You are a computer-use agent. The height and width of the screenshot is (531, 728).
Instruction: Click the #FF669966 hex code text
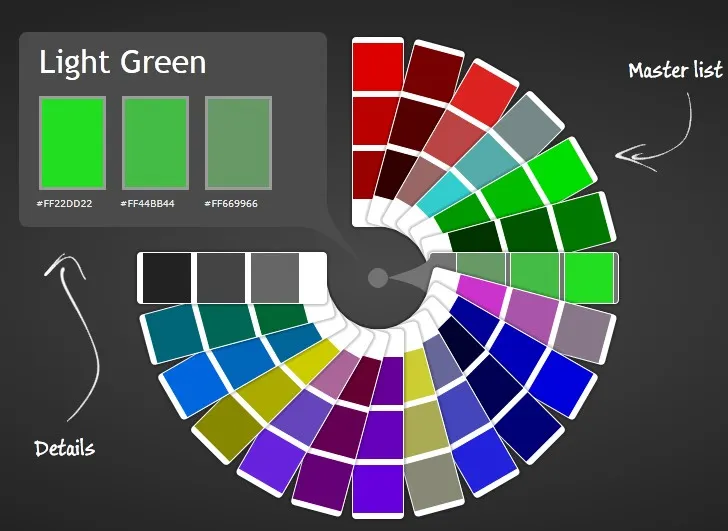[230, 203]
